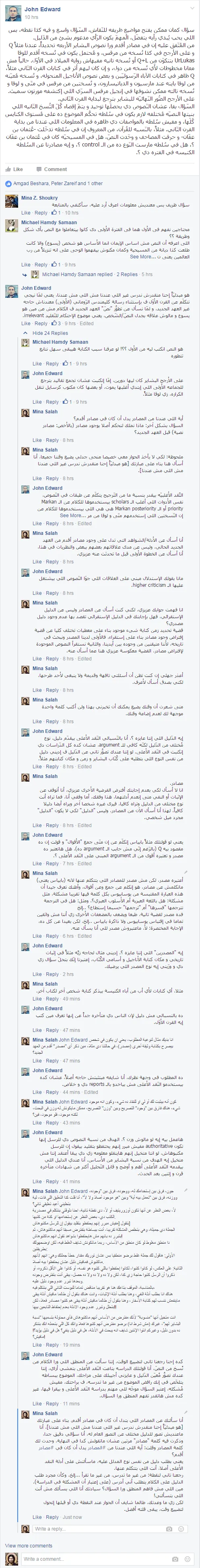200x1568 pixels.
Task: Reply to Mina Z. Shoukry's comment
Action: tap(41, 213)
